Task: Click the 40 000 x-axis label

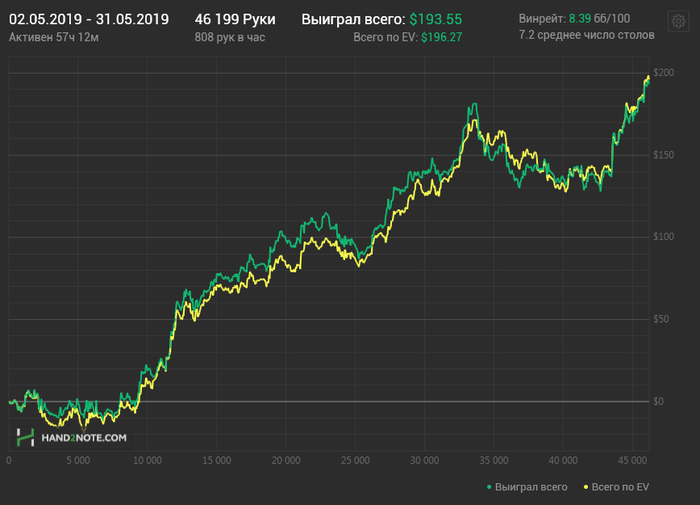Action: [563, 460]
